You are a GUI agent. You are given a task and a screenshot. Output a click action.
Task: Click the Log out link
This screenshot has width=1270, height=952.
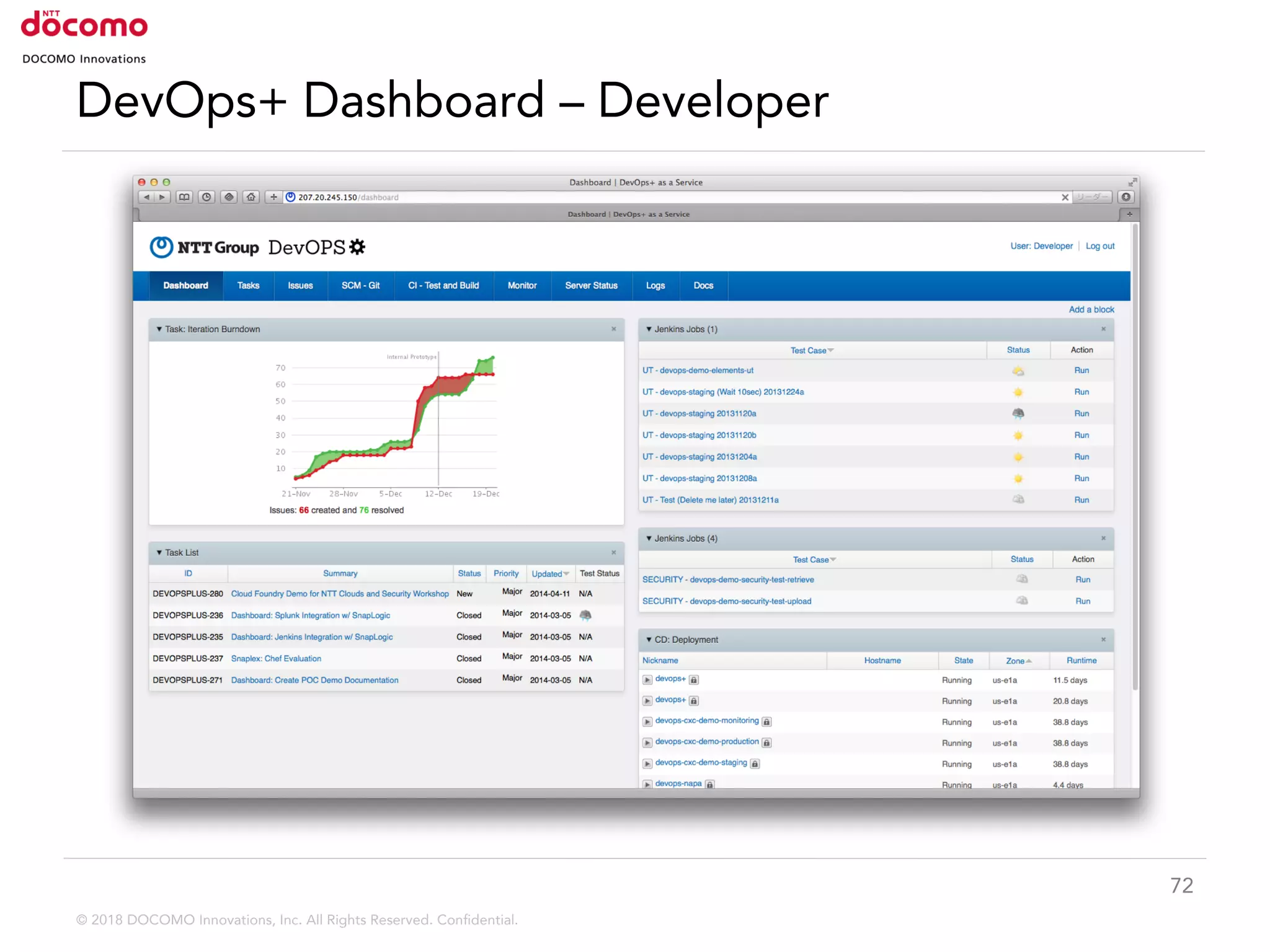pos(1099,246)
